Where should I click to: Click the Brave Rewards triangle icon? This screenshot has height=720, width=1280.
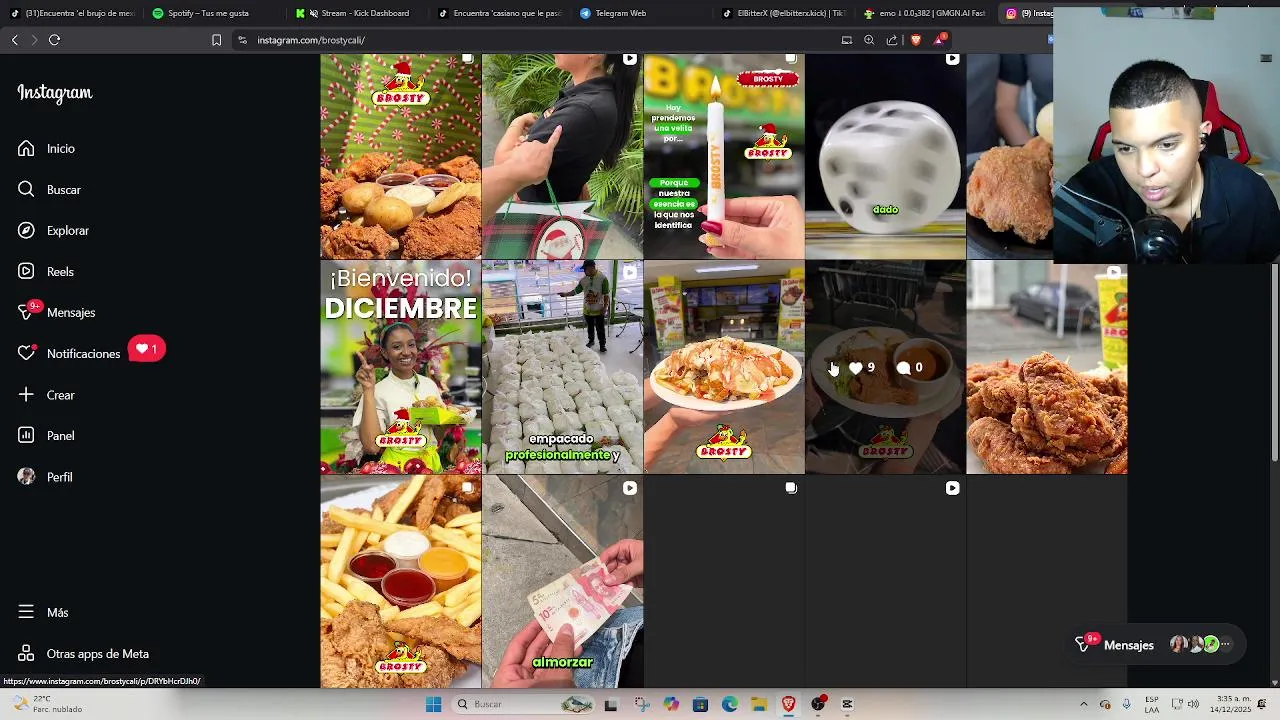pos(939,40)
